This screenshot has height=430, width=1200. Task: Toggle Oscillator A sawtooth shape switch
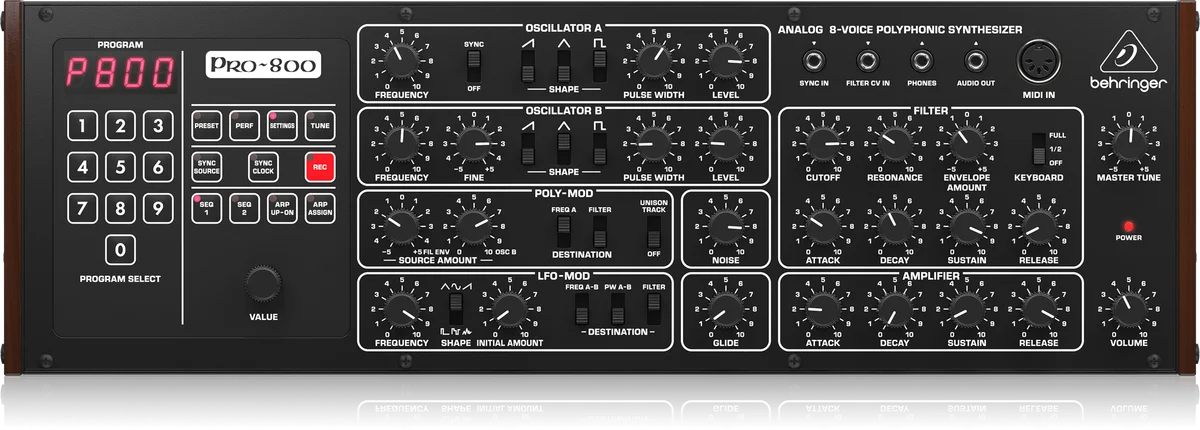click(x=526, y=67)
